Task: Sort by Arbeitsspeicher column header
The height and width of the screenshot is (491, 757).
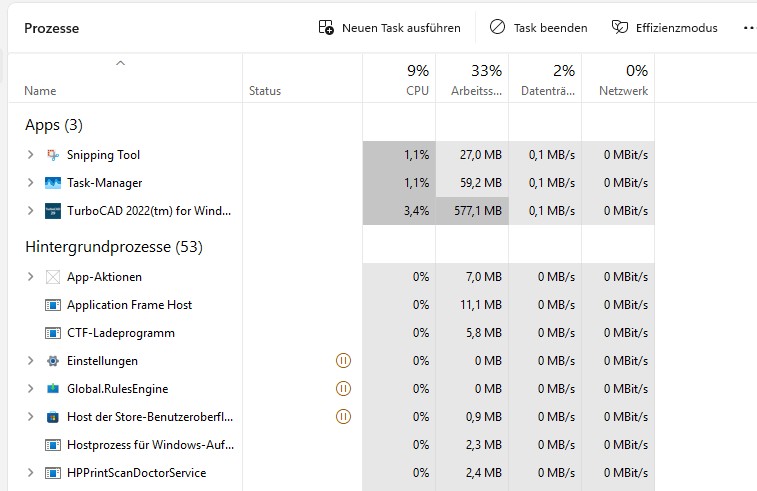Action: [x=473, y=80]
